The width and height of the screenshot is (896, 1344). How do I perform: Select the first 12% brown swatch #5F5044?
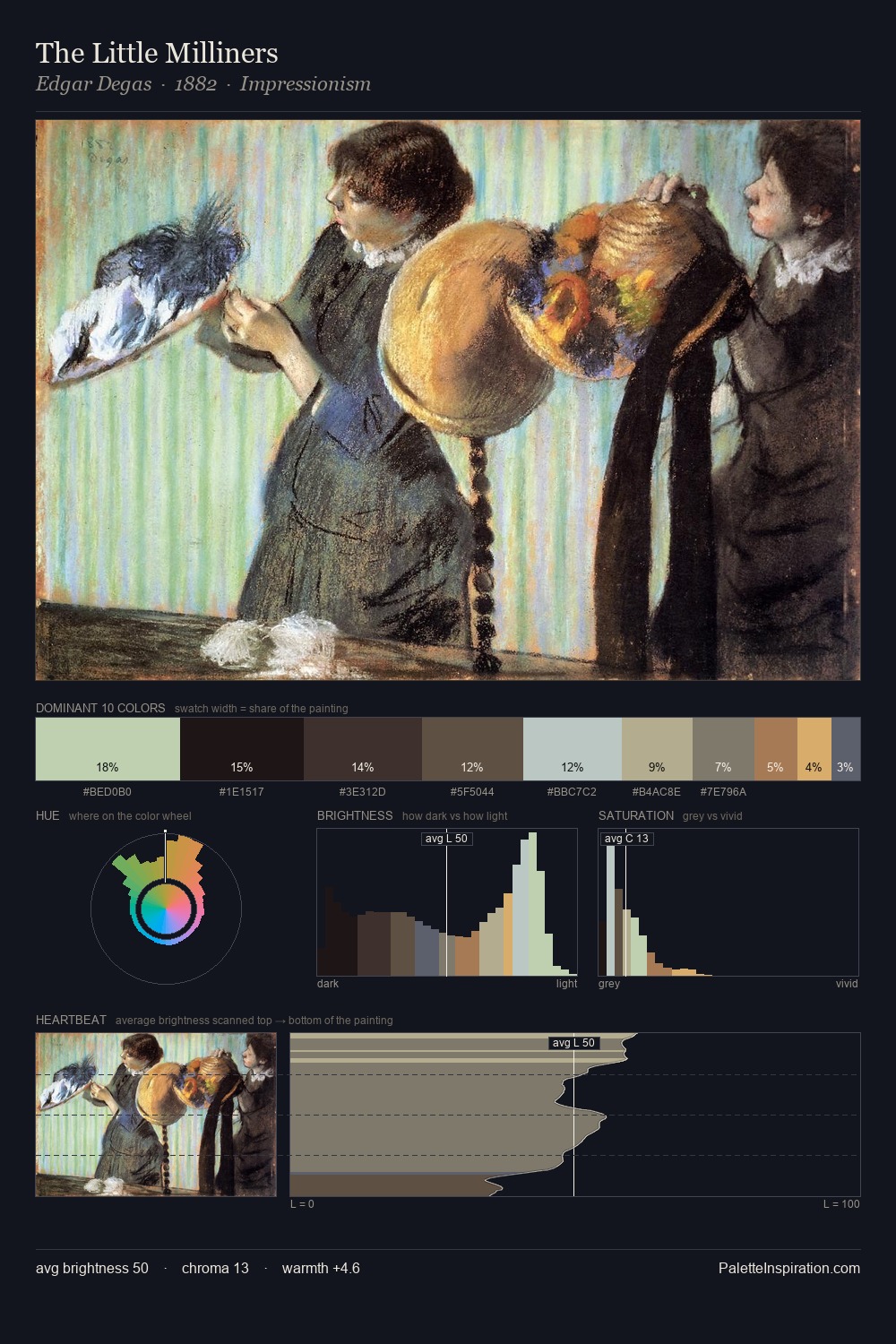472,749
